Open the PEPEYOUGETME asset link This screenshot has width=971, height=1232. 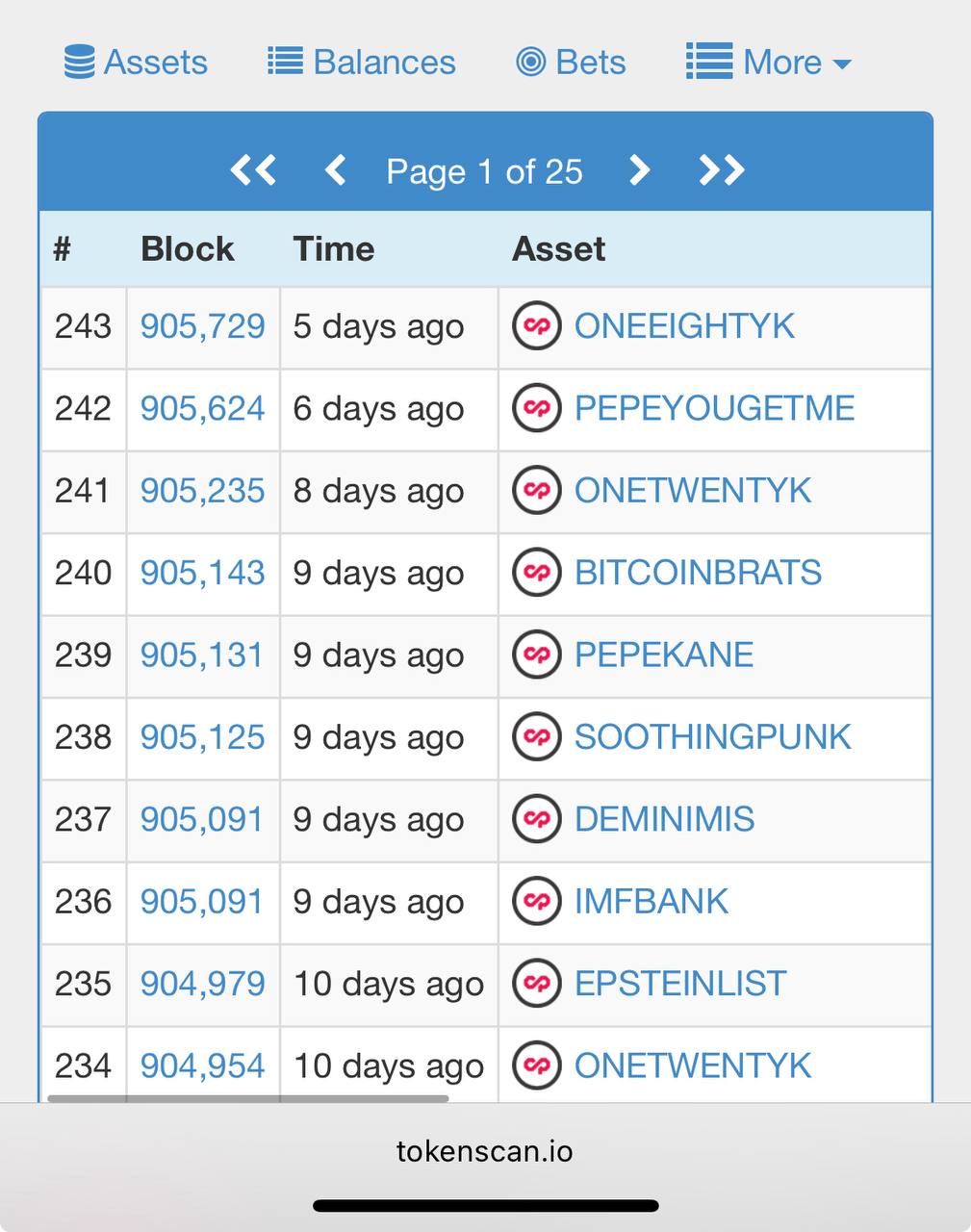(714, 408)
